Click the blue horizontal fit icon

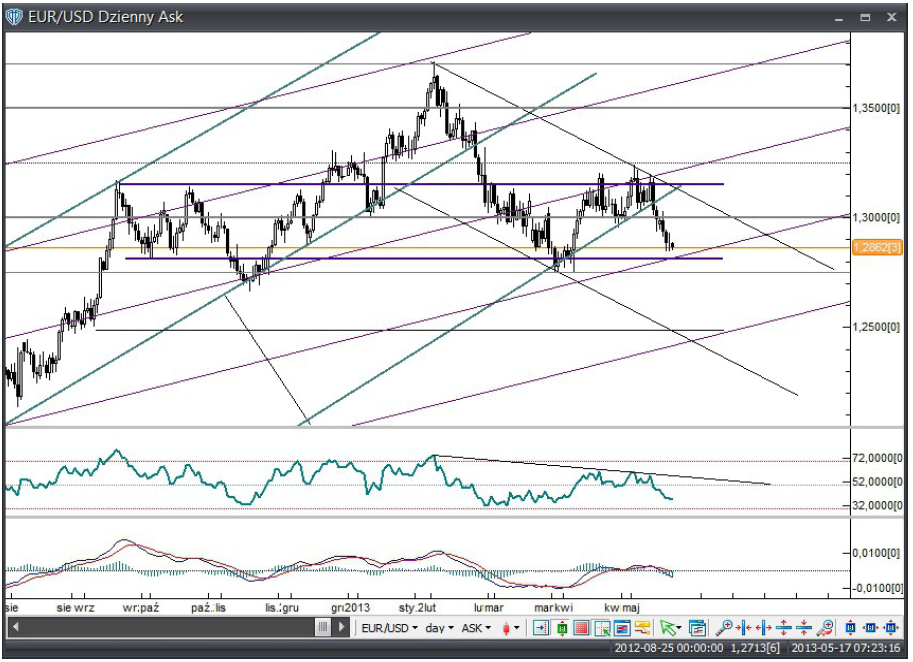[x=870, y=628]
